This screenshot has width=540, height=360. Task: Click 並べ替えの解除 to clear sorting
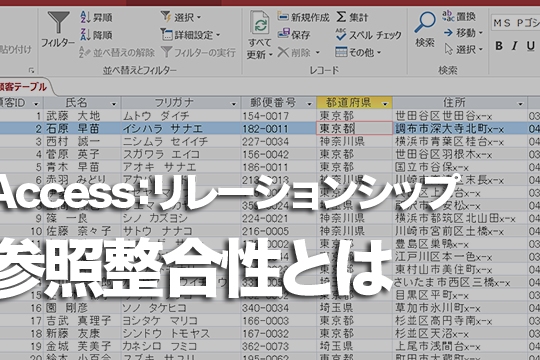click(x=116, y=53)
